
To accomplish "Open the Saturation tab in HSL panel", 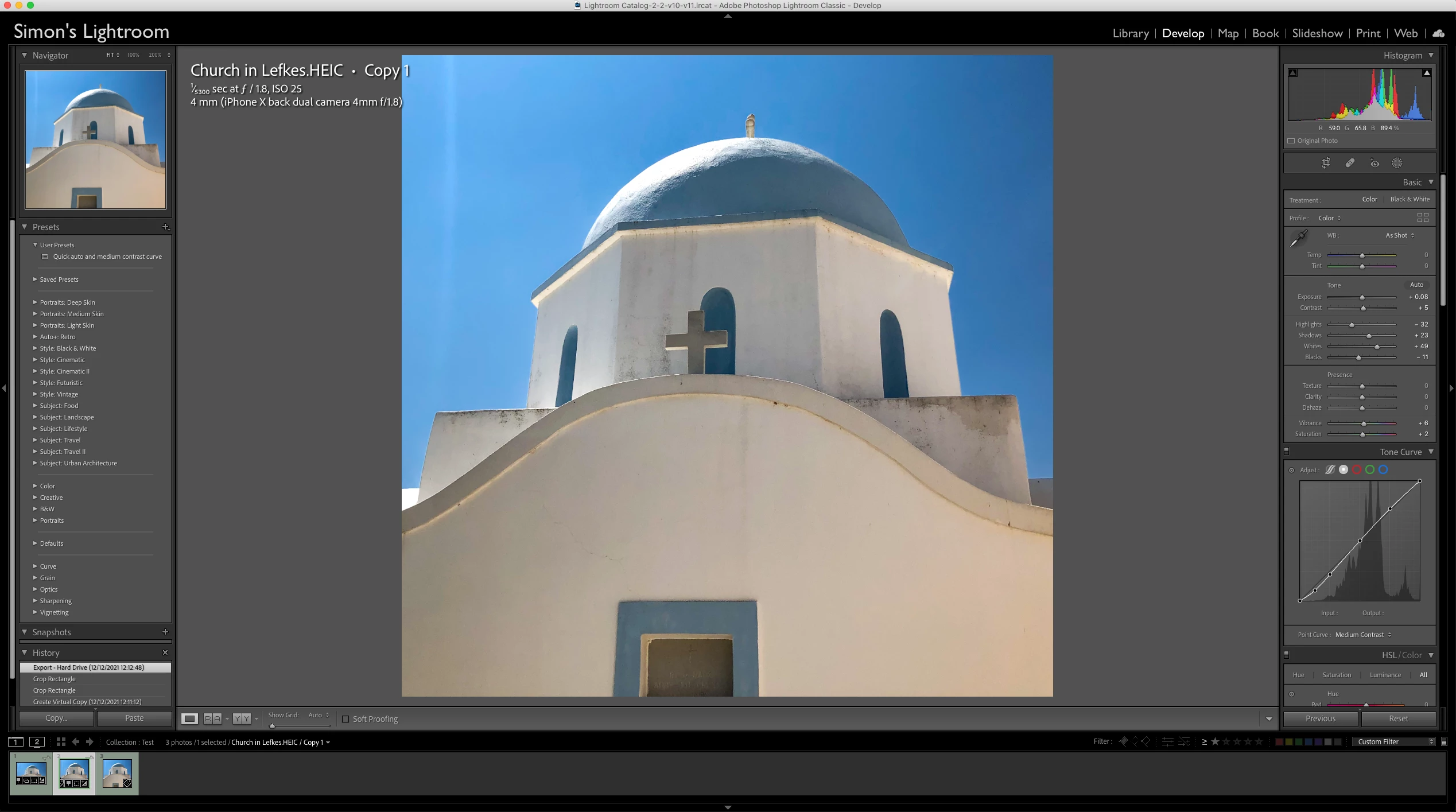I will tap(1336, 675).
